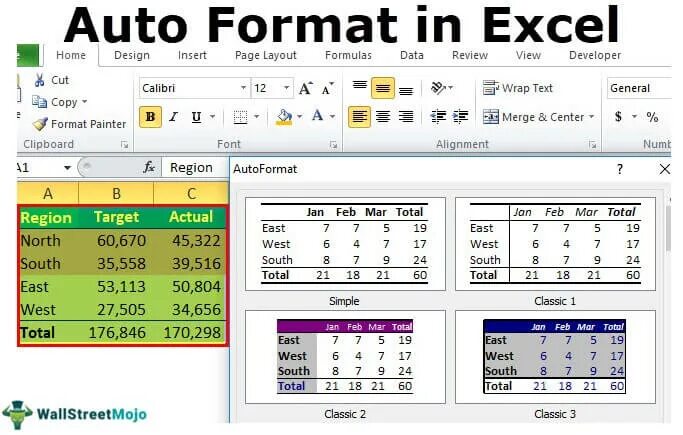This screenshot has height=435, width=683.
Task: Select the Classic 2 AutoFormat style
Action: [x=345, y=357]
